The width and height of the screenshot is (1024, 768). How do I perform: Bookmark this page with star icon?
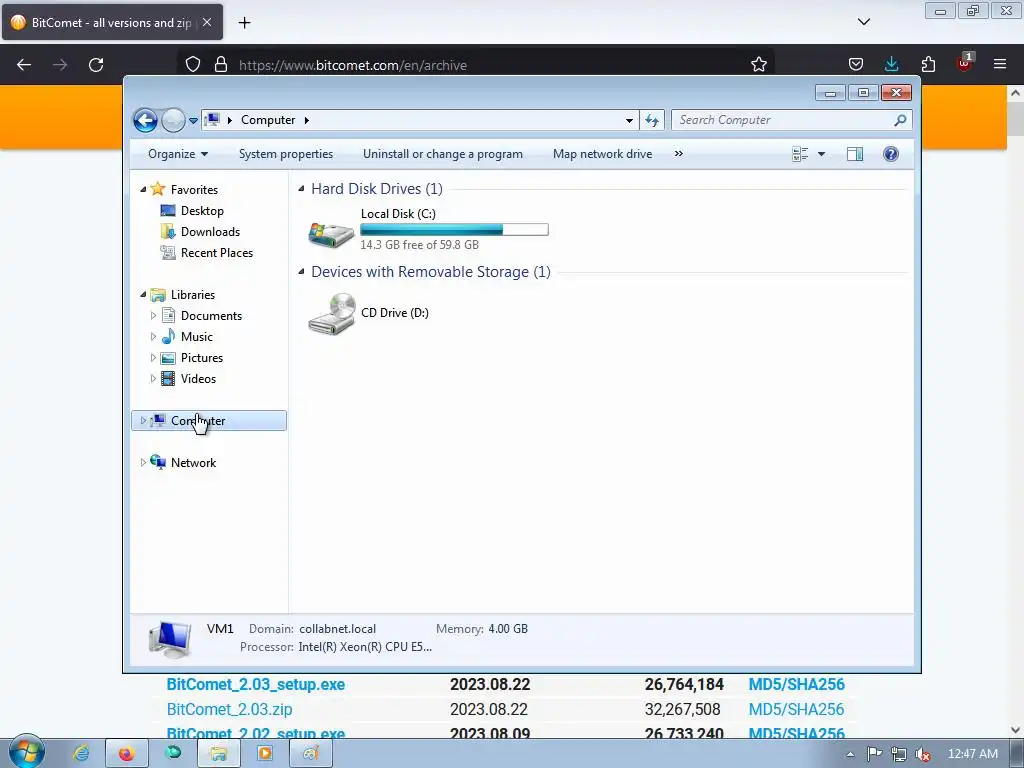[759, 65]
